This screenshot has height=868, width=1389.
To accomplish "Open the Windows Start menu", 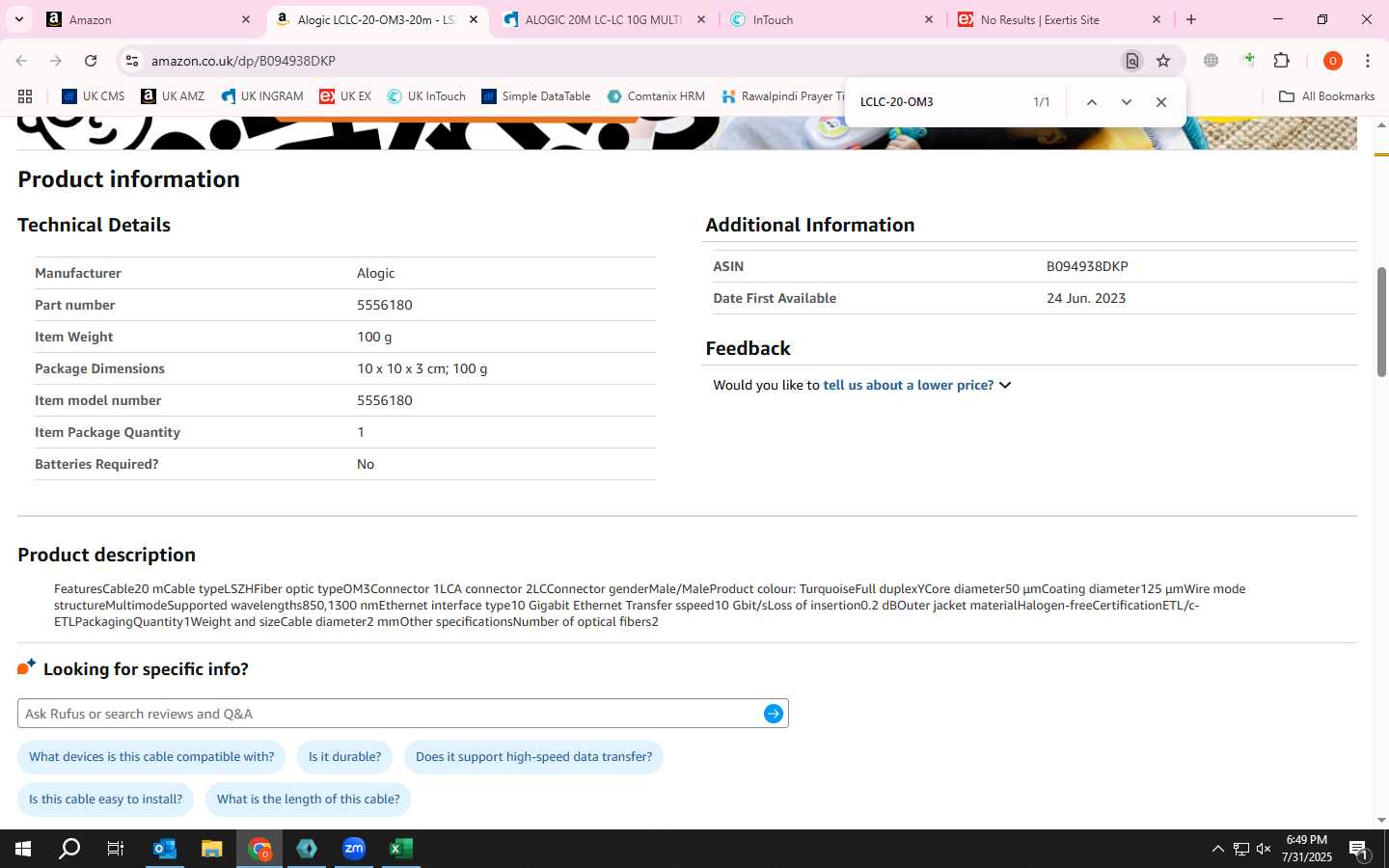I will click(x=23, y=849).
